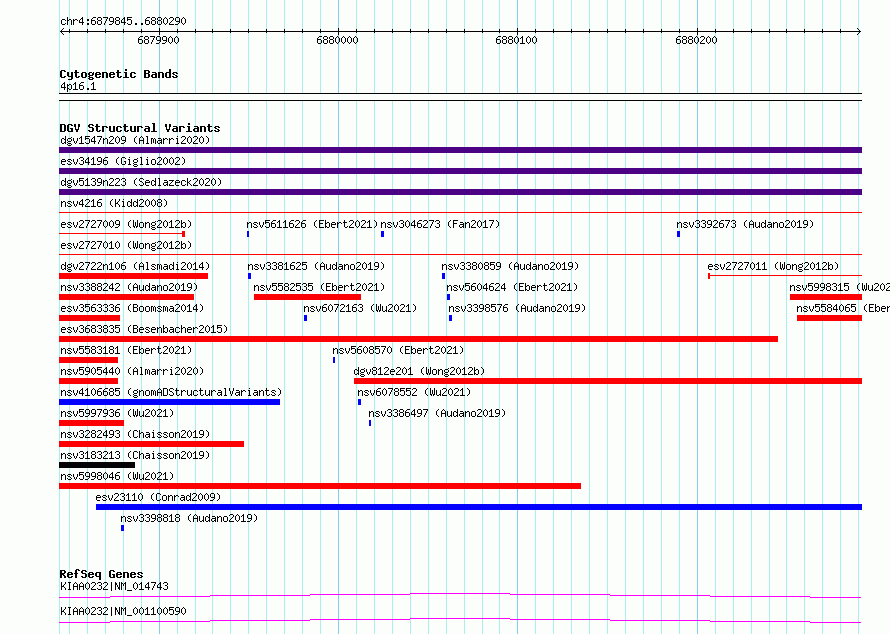Click the 6880100 ruler position label
The width and height of the screenshot is (890, 634).
[x=517, y=40]
